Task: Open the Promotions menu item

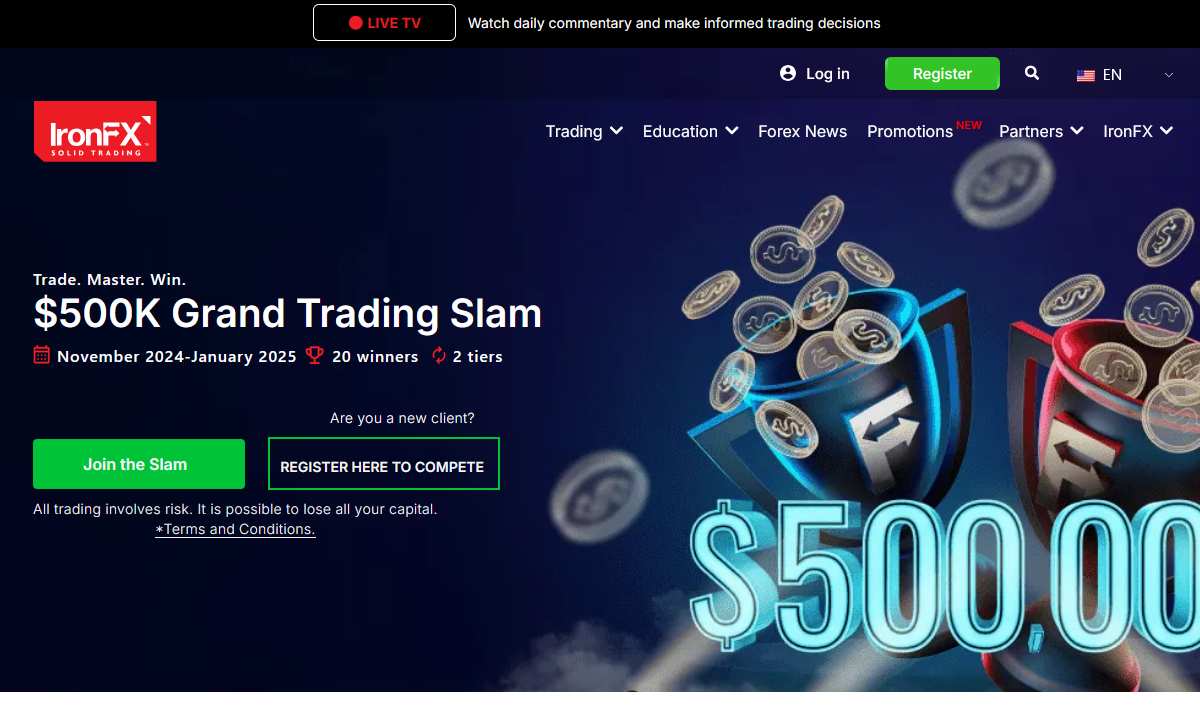Action: click(x=910, y=131)
